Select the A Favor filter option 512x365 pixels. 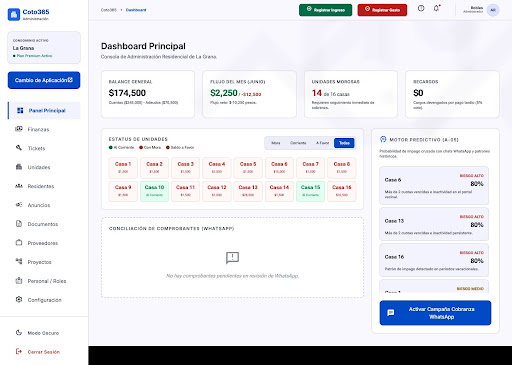tap(322, 143)
